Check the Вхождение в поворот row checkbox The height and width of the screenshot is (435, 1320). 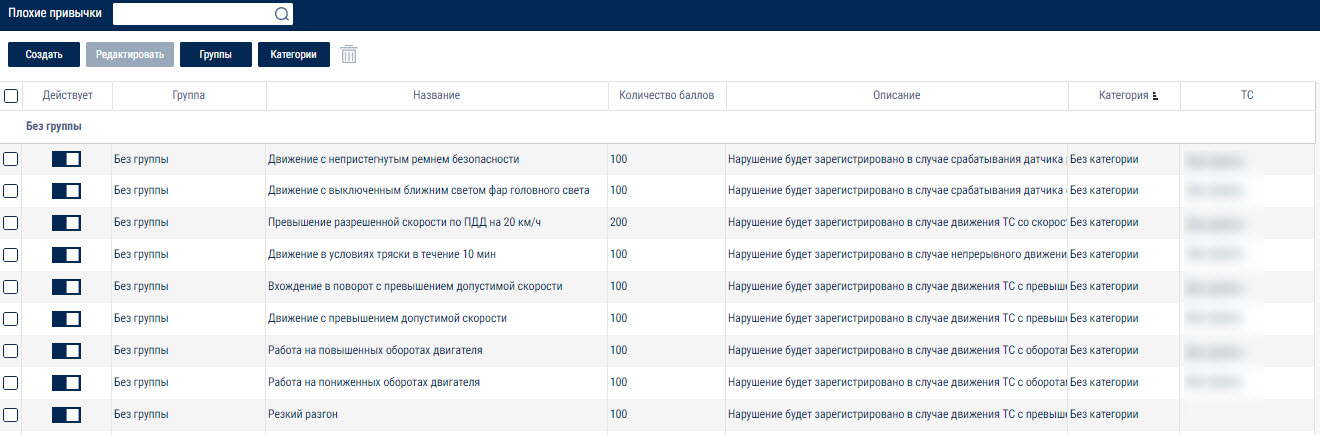pyautogui.click(x=11, y=287)
